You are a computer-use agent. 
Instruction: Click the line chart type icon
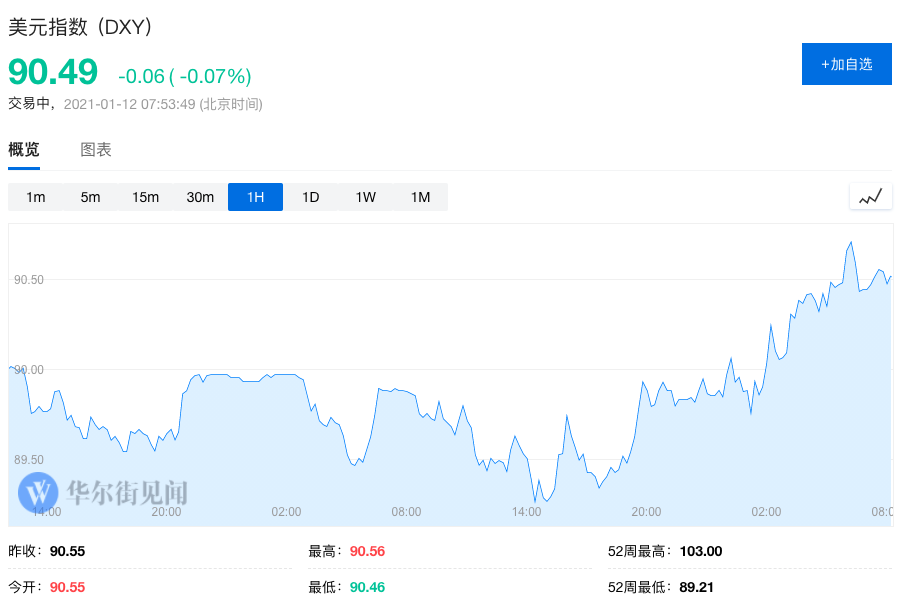[x=870, y=197]
